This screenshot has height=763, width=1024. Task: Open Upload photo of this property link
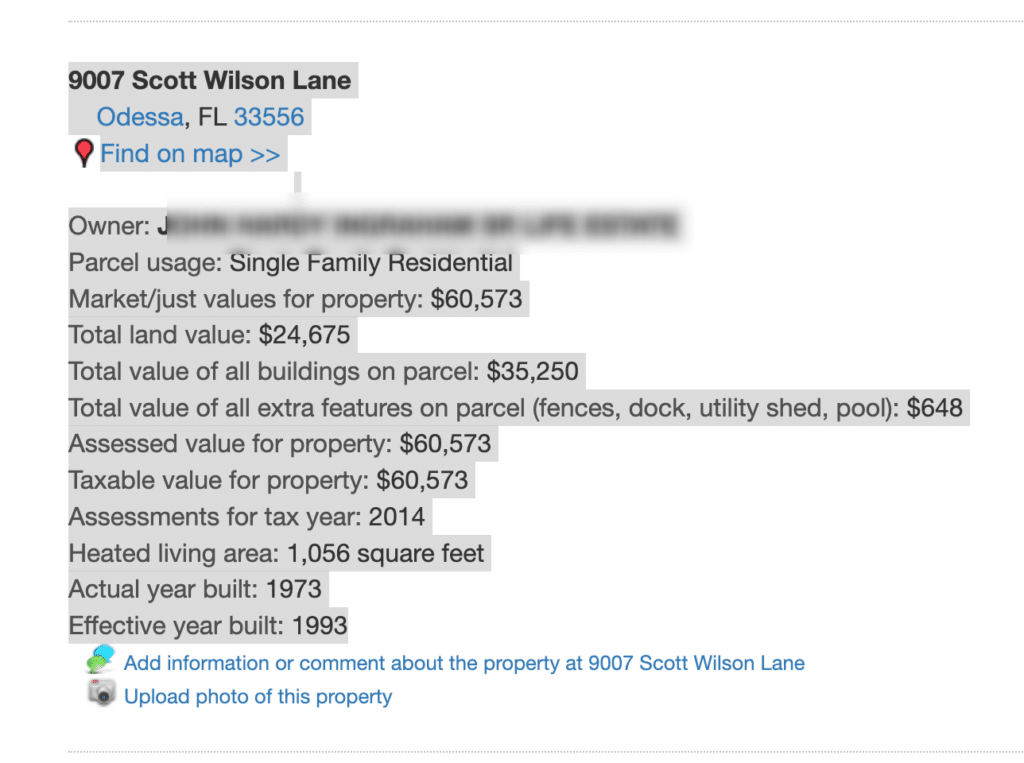(x=258, y=696)
